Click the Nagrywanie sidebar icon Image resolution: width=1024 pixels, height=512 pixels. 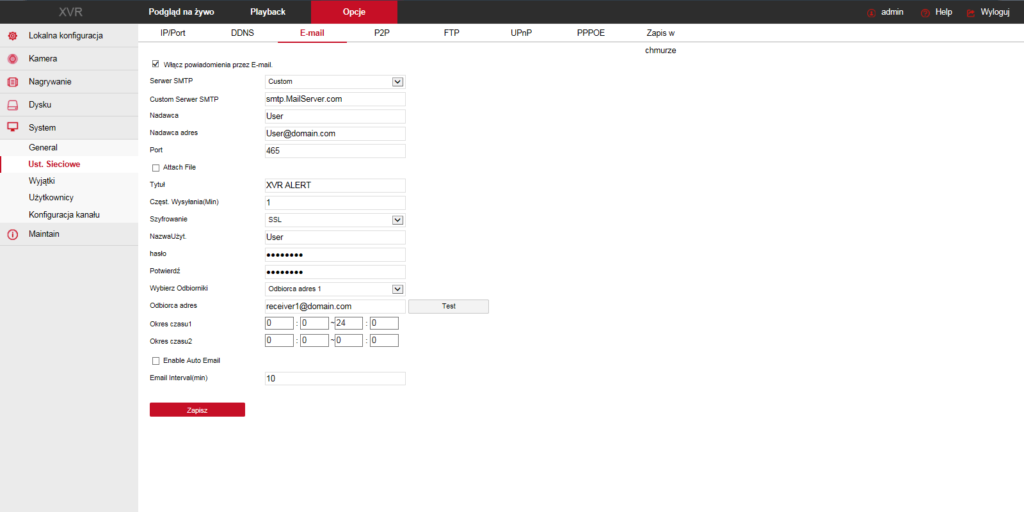13,82
